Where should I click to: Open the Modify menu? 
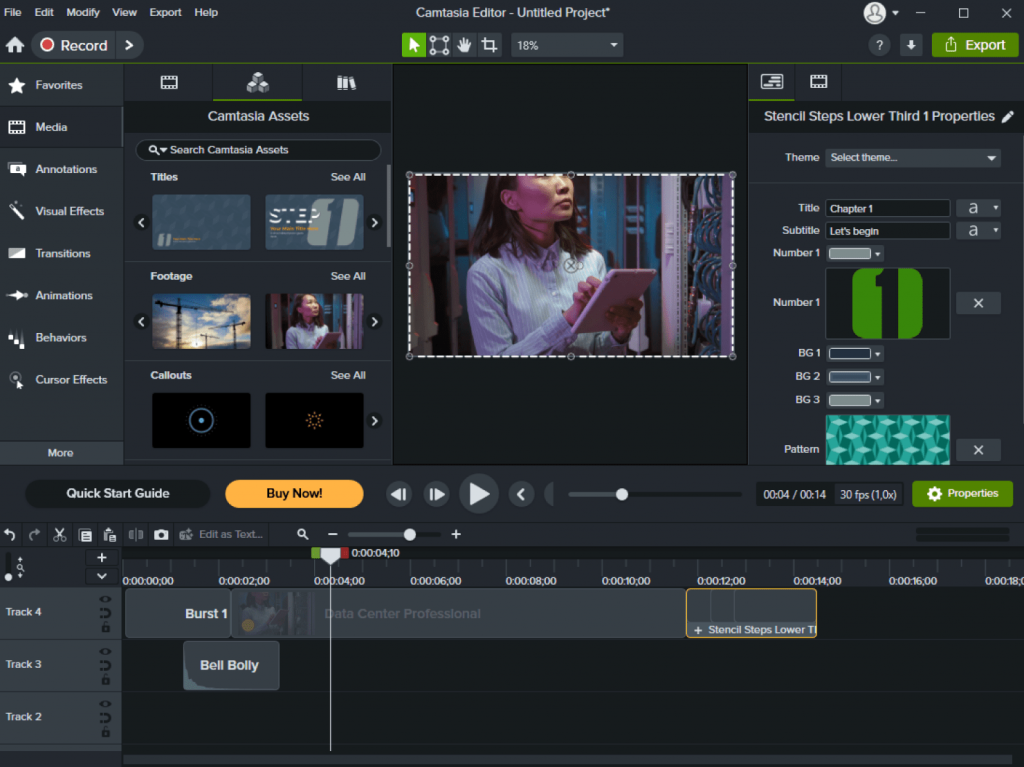pos(83,12)
